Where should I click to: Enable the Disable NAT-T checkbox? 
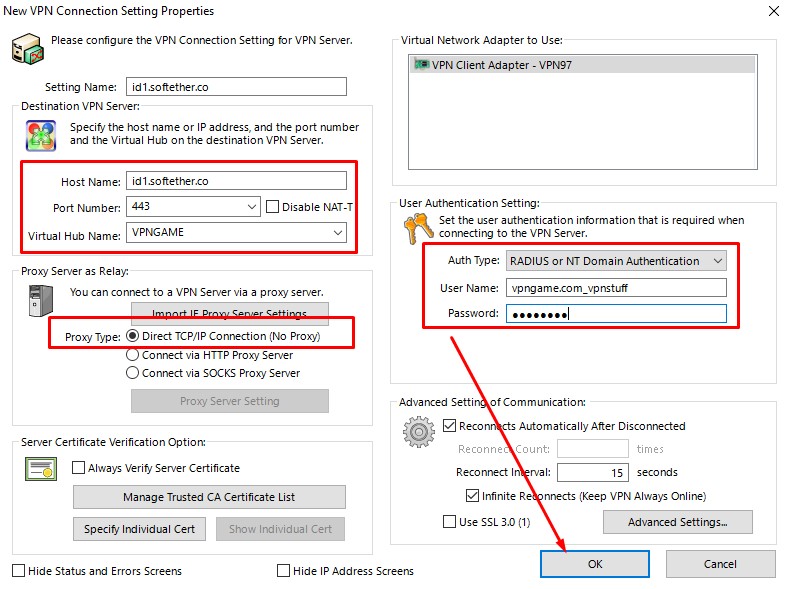(272, 207)
